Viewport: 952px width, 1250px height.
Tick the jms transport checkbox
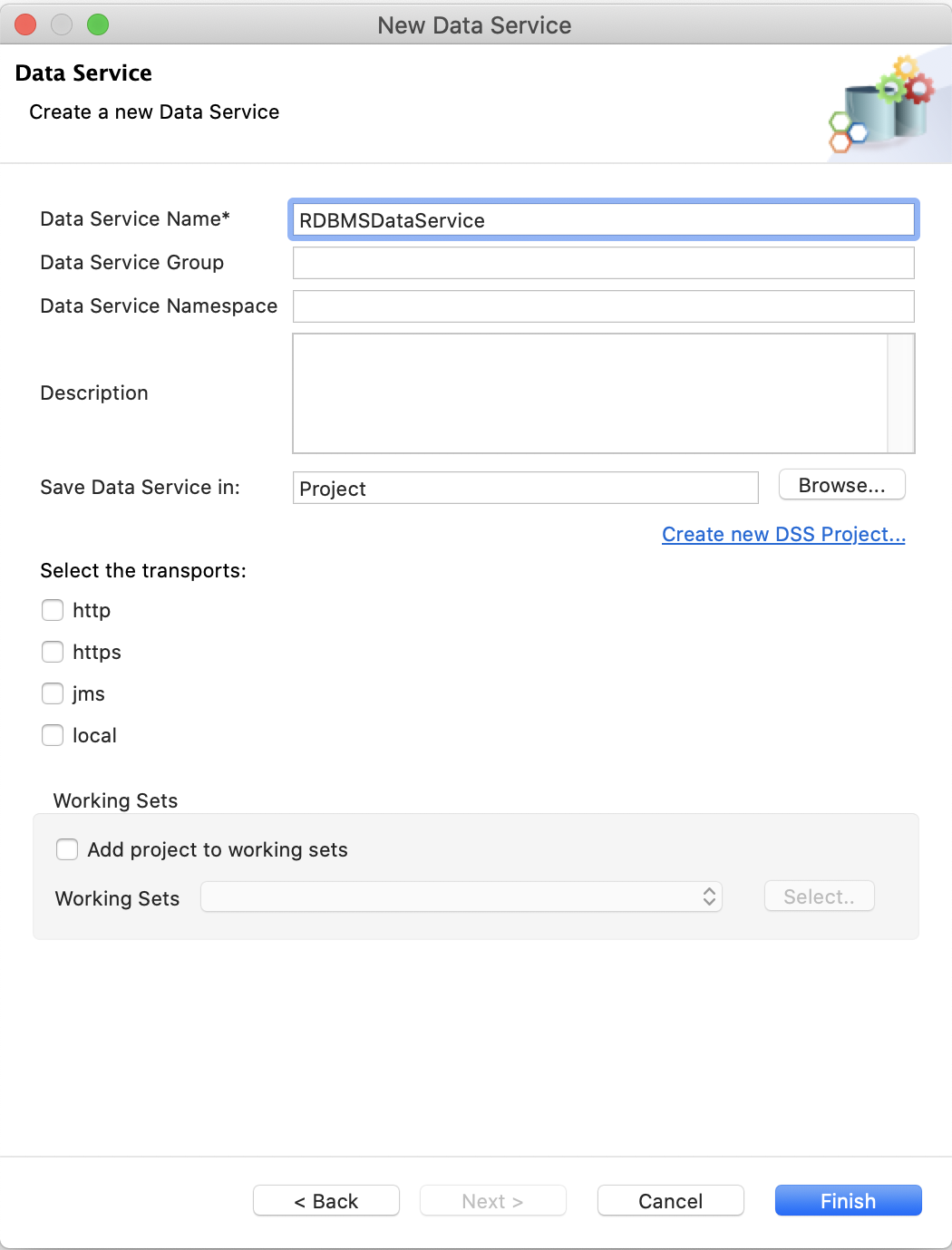53,693
